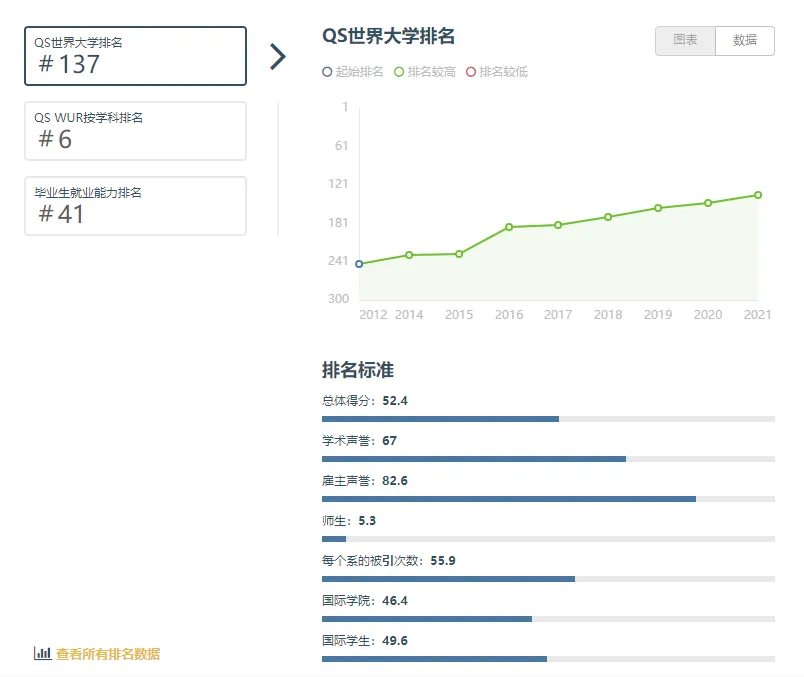Screen dimensions: 804x677
Task: Click the 雇主声誉 82.6 progress bar
Action: click(x=548, y=499)
